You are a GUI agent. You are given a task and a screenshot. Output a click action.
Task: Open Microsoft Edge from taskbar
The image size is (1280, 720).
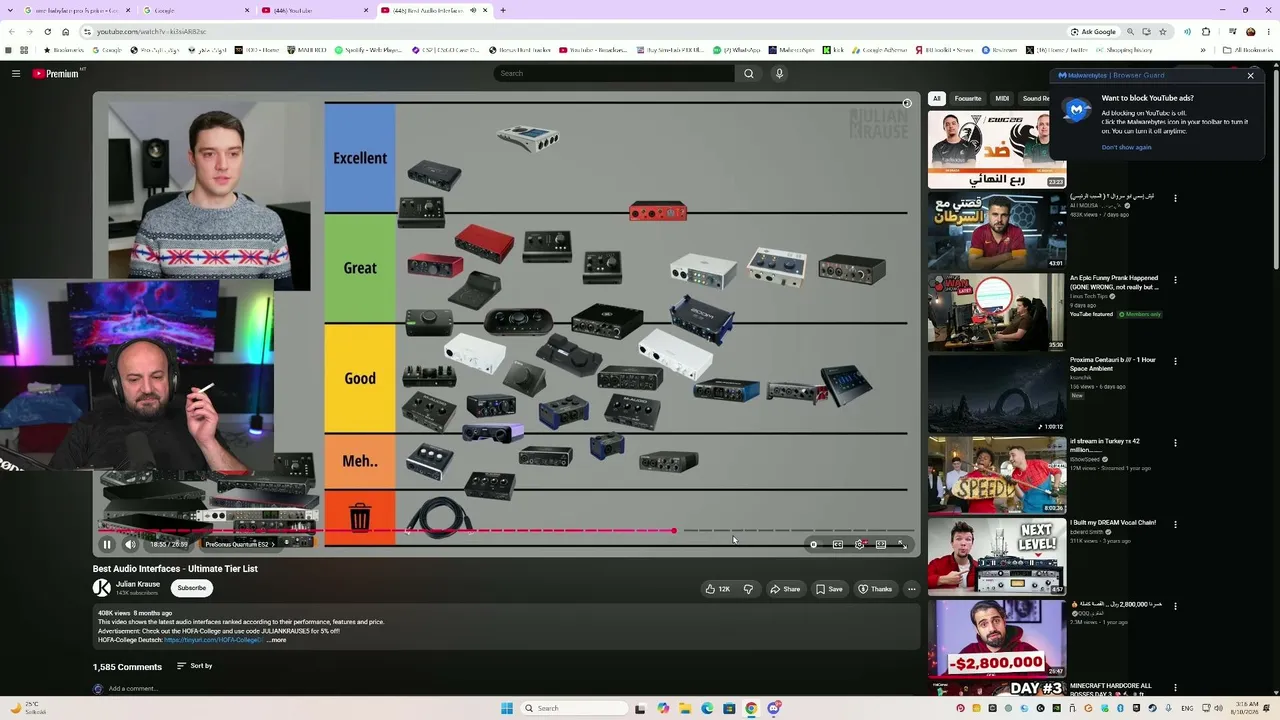click(x=707, y=708)
